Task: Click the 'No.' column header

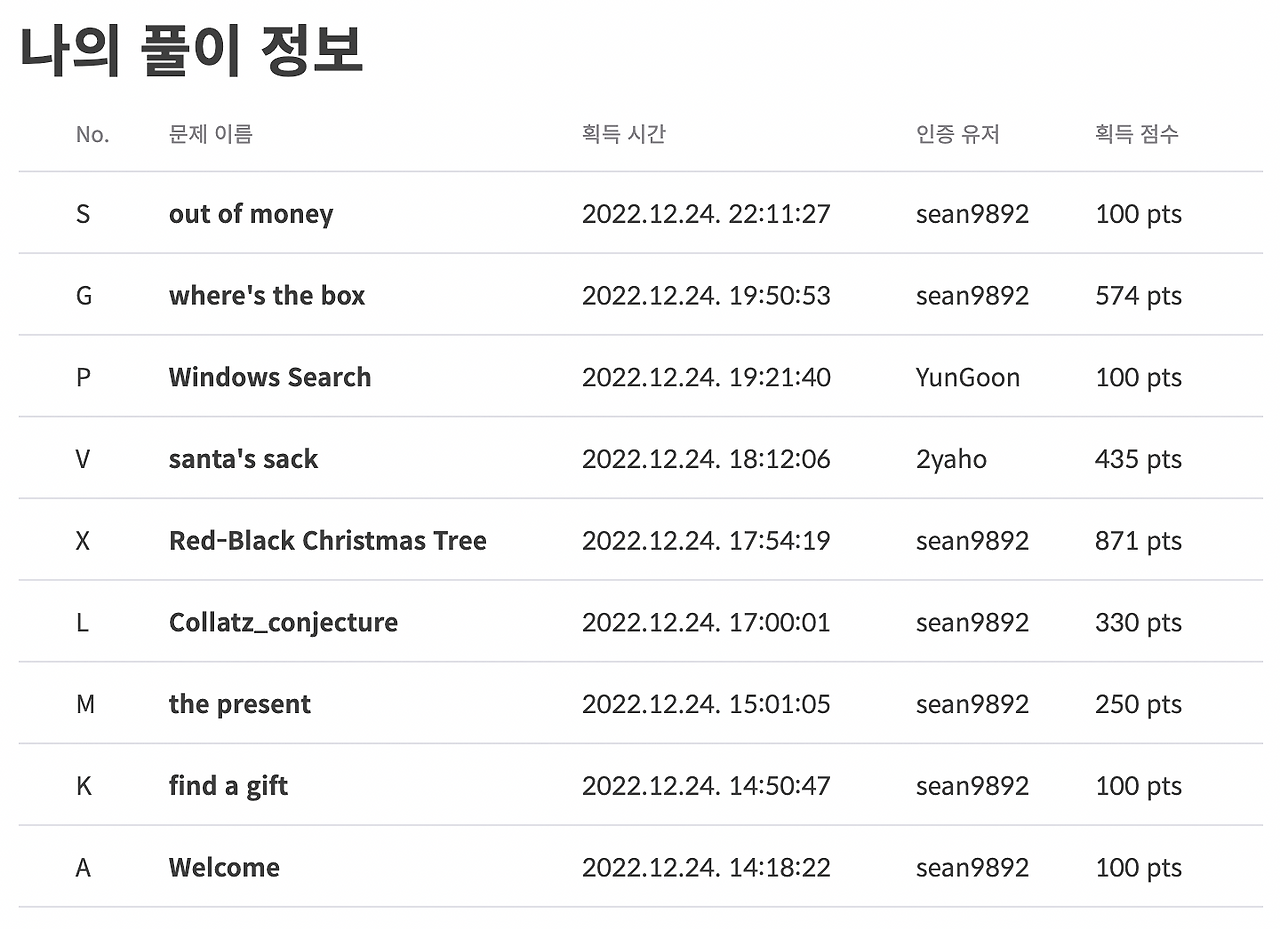Action: pos(92,134)
